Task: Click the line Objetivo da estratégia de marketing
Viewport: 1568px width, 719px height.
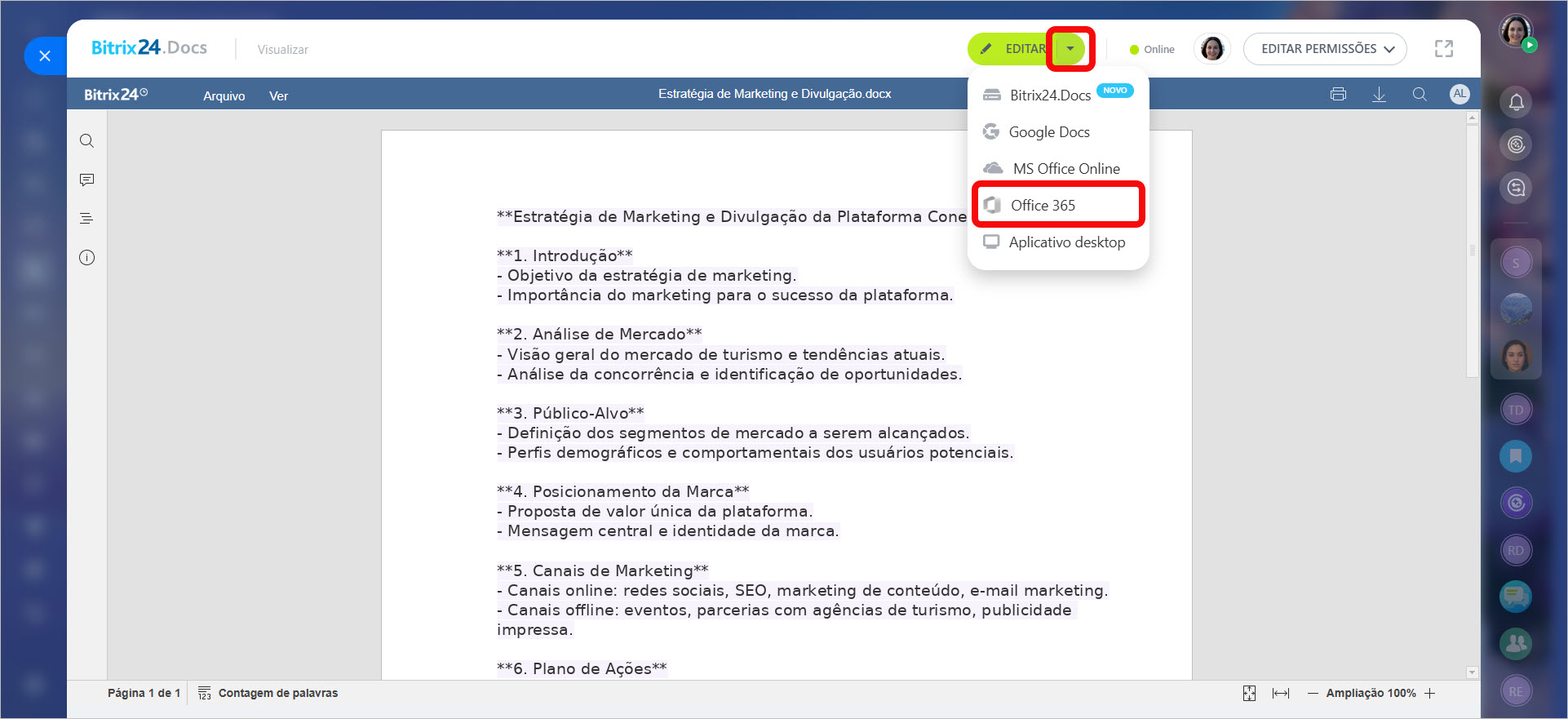Action: coord(646,275)
